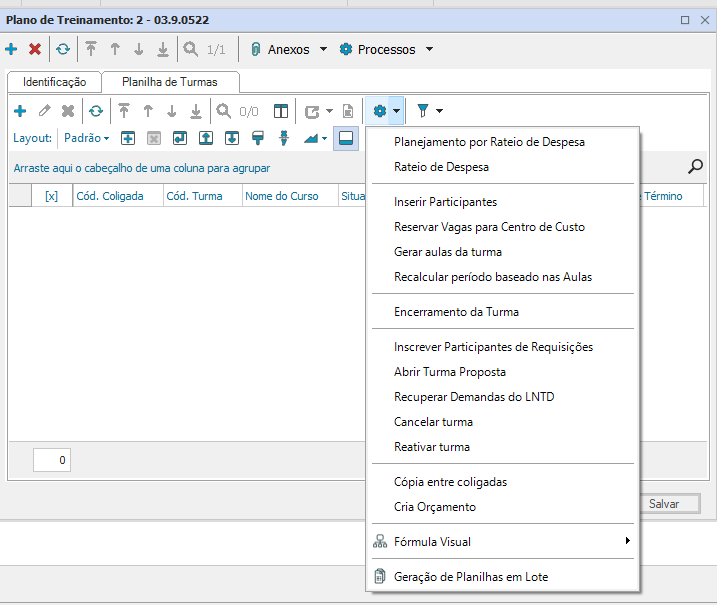Toggle the [x] select-all column header
Viewport: 717px width, 605px height.
[x=51, y=196]
